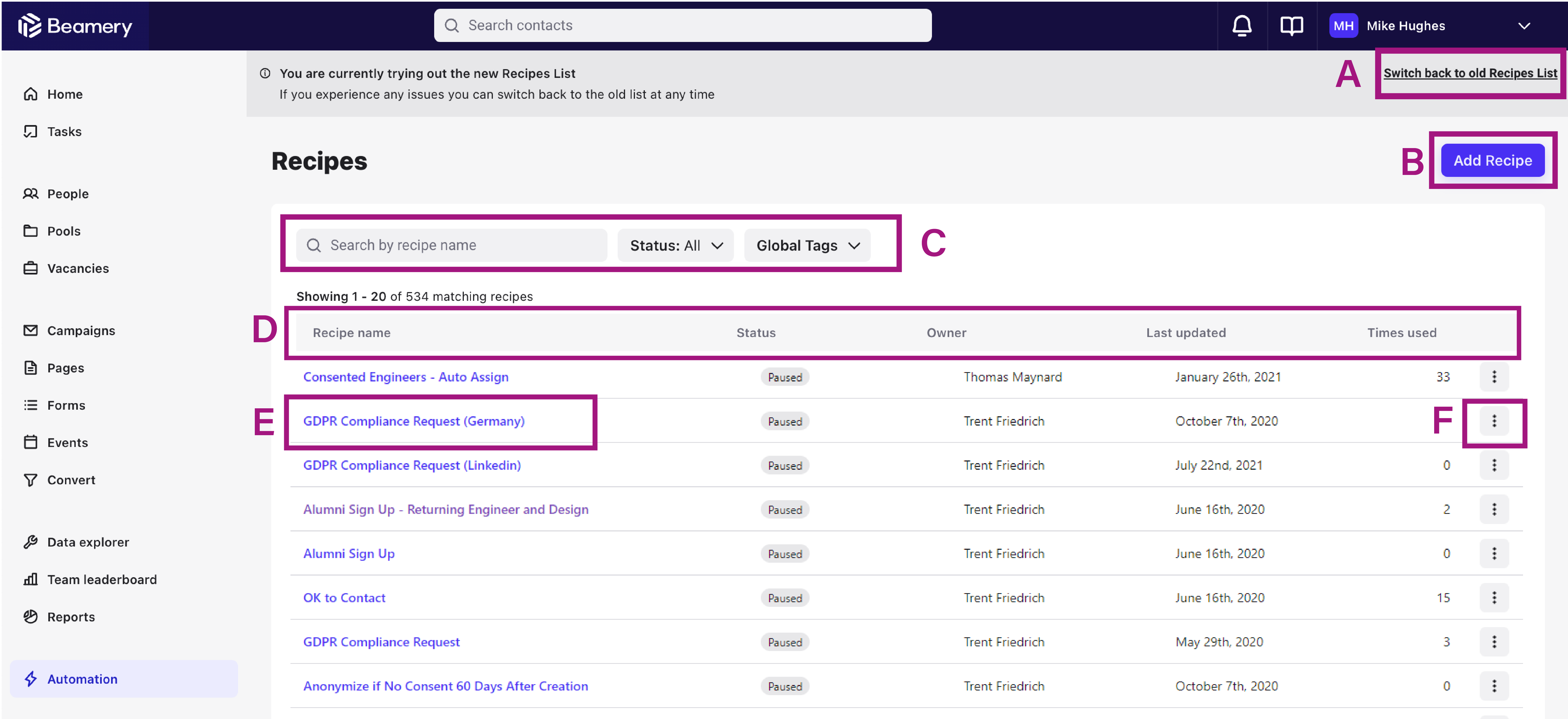Click the Beamery logo
Viewport: 1568px width, 719px height.
(75, 26)
